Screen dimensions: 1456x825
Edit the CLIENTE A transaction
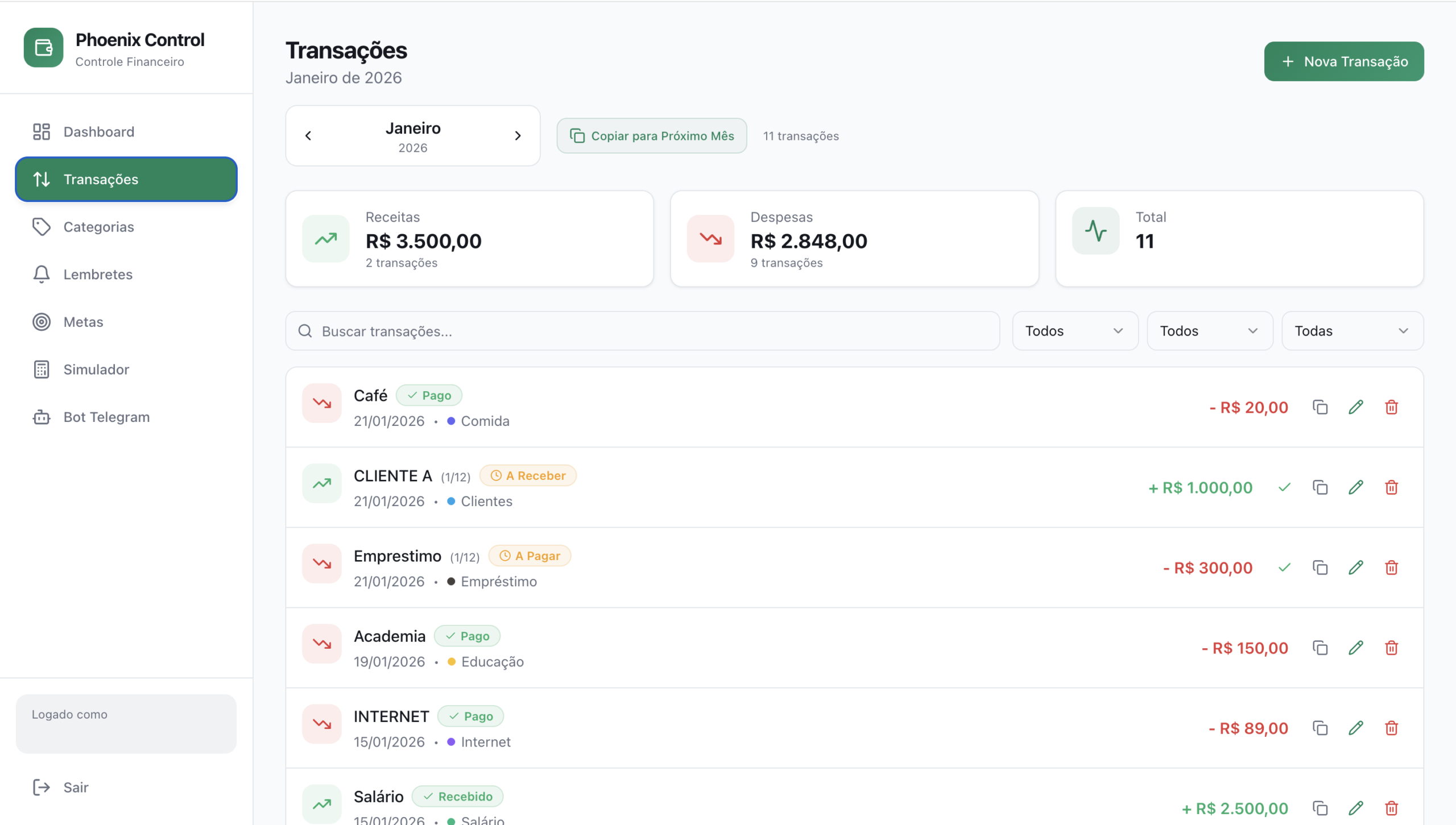click(1356, 488)
